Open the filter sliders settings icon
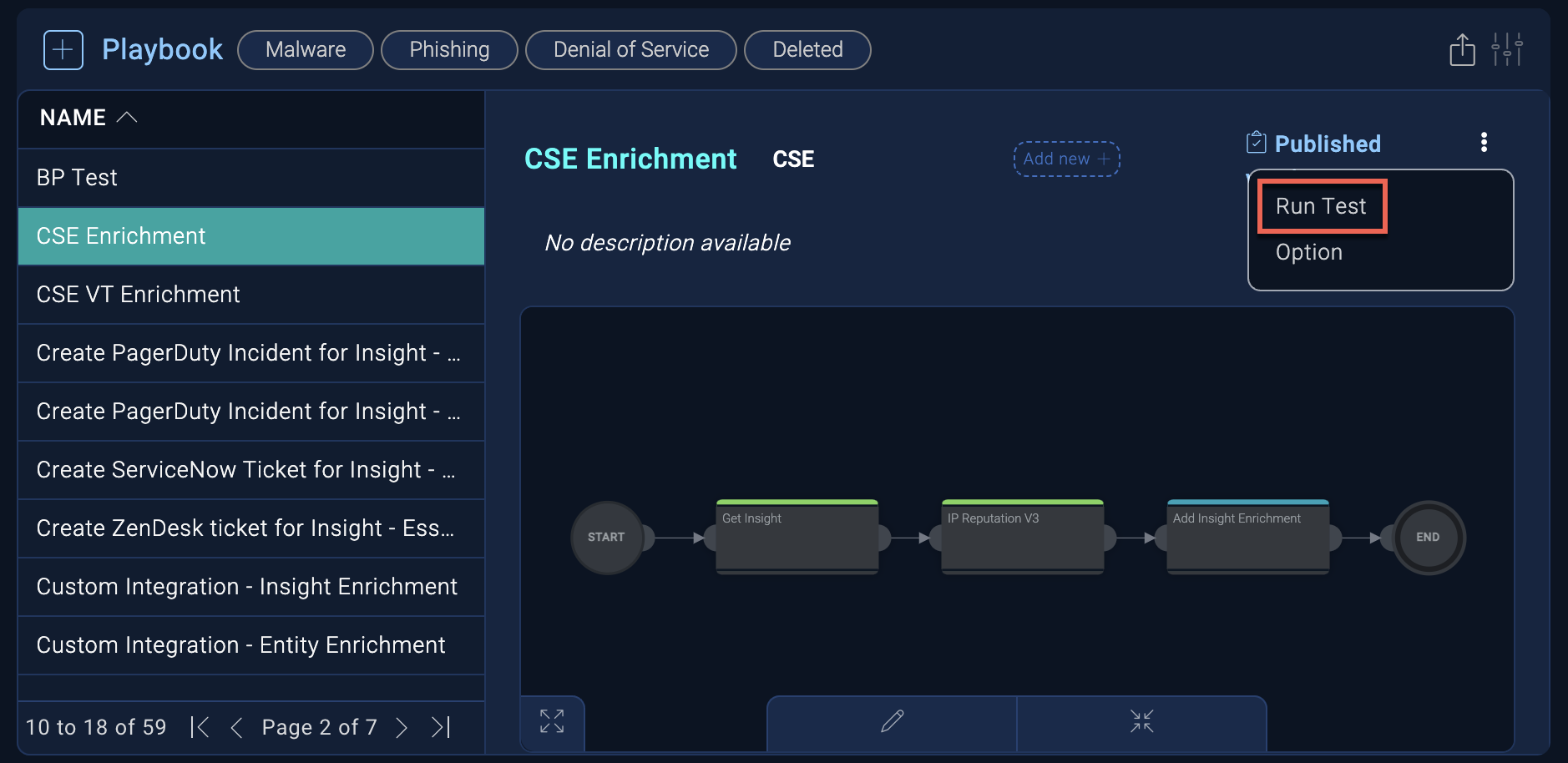Image resolution: width=1568 pixels, height=763 pixels. pos(1507,50)
